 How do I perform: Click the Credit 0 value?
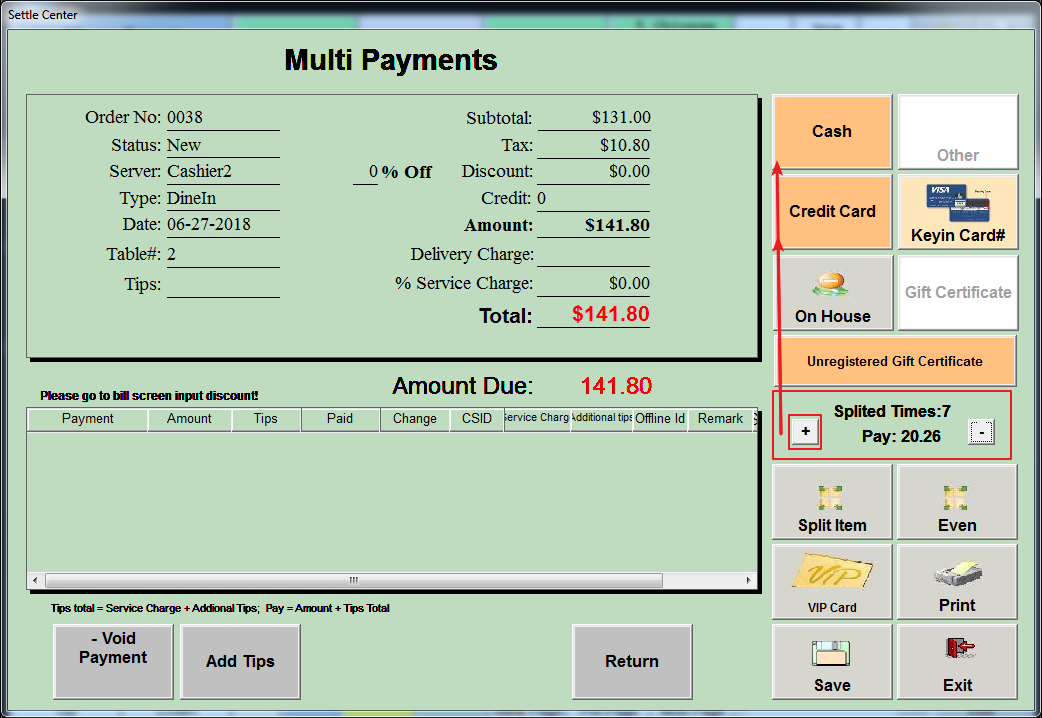542,199
